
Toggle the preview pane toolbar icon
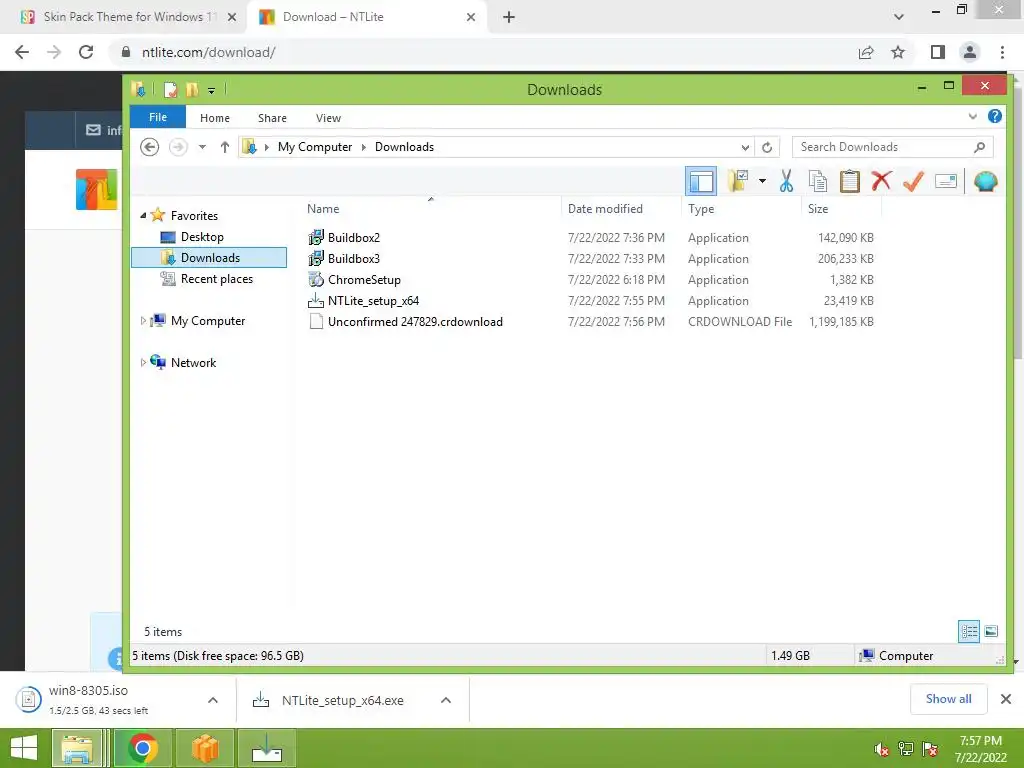tap(701, 181)
